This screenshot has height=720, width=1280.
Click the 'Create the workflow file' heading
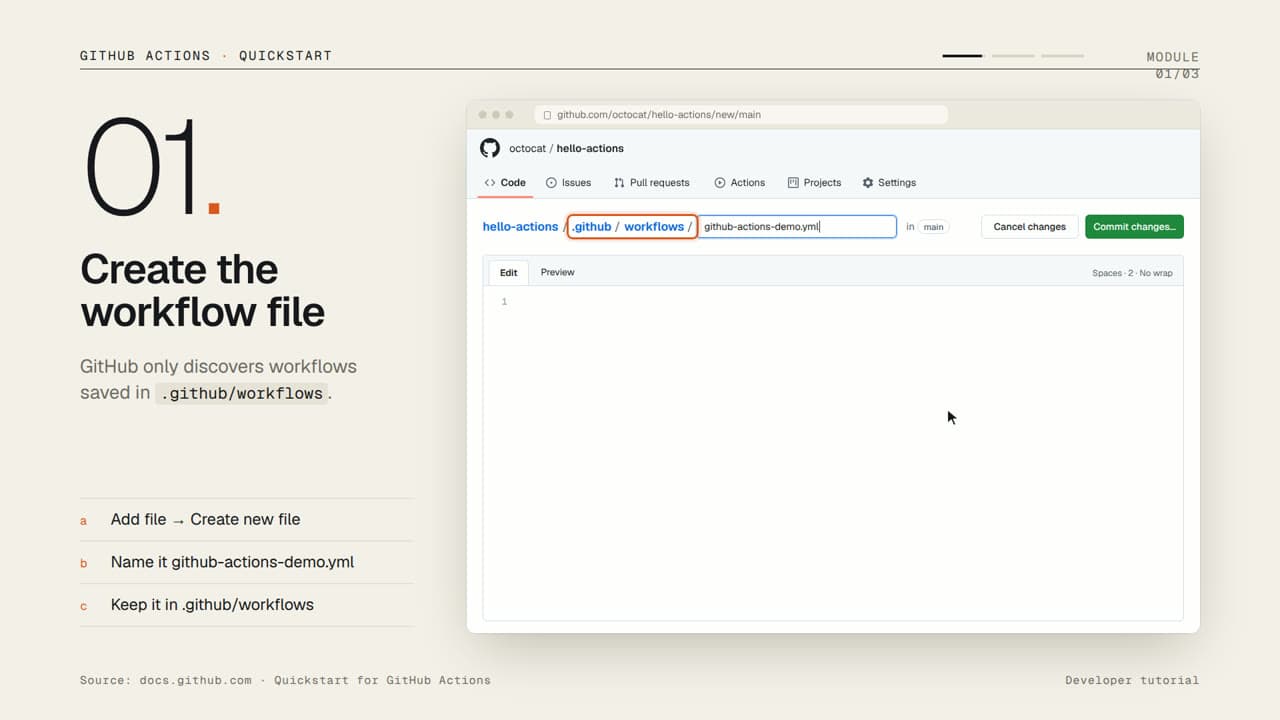203,291
